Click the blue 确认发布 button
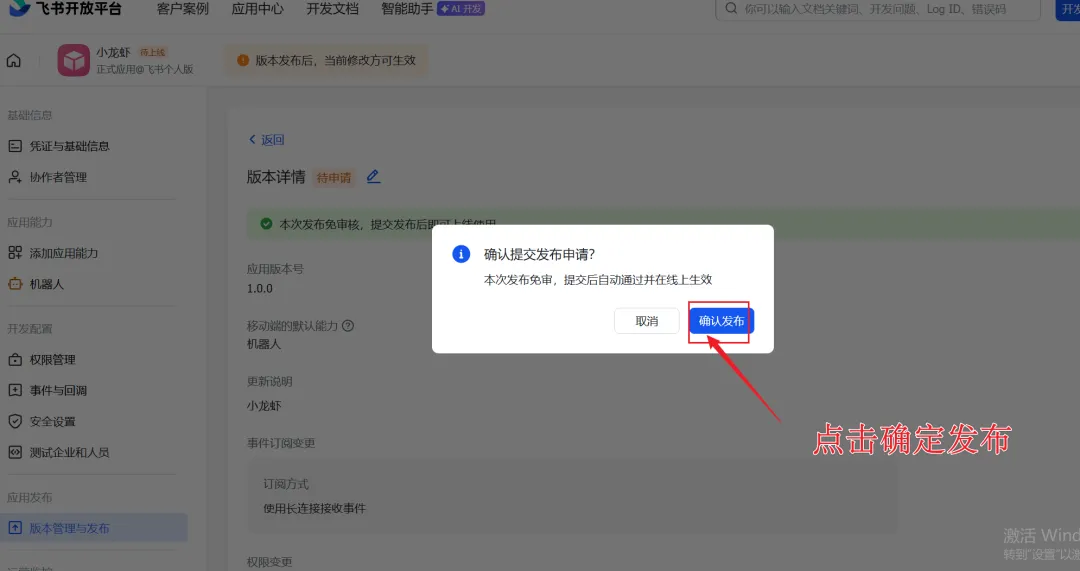 [x=721, y=321]
